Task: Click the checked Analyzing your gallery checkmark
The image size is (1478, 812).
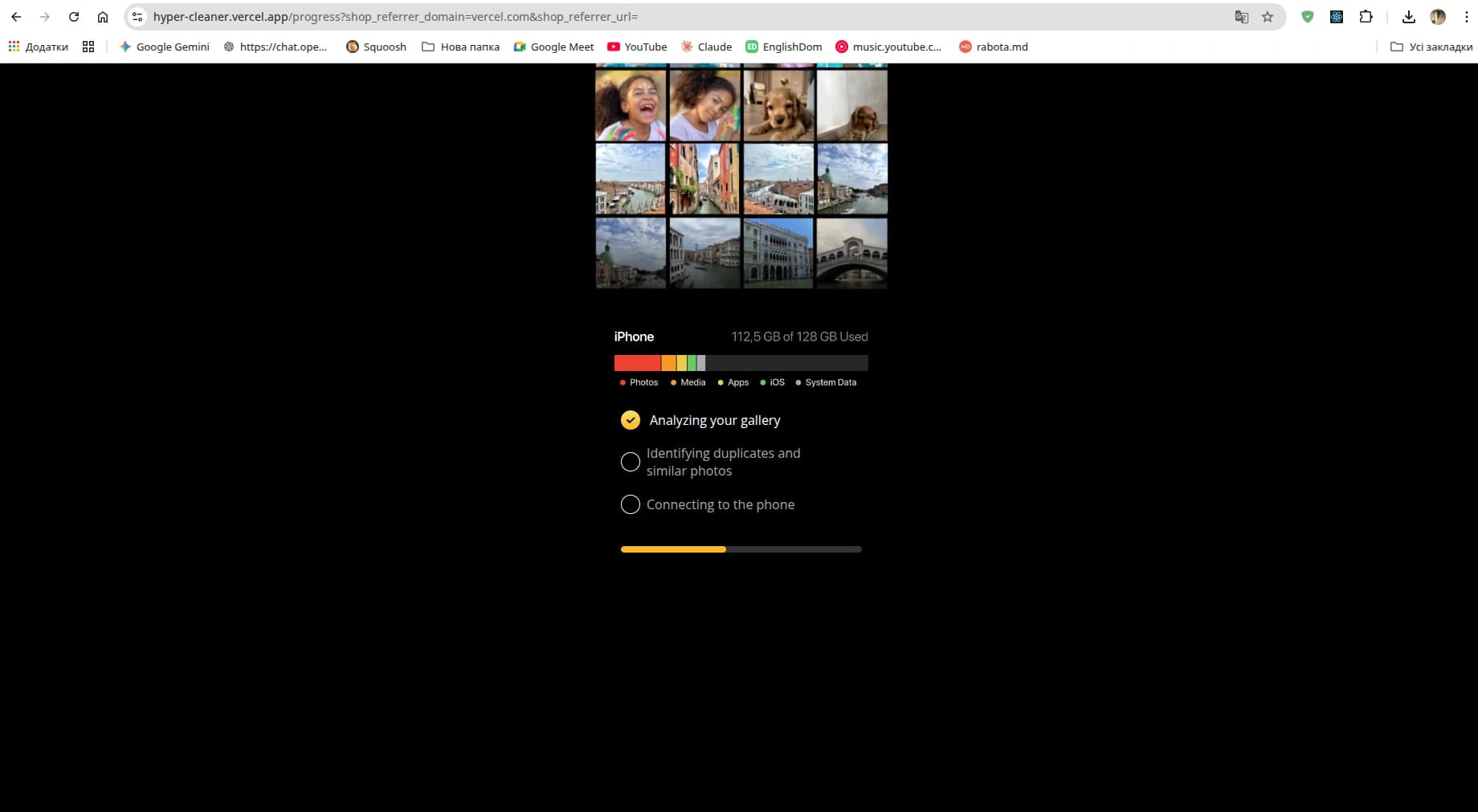Action: point(631,420)
